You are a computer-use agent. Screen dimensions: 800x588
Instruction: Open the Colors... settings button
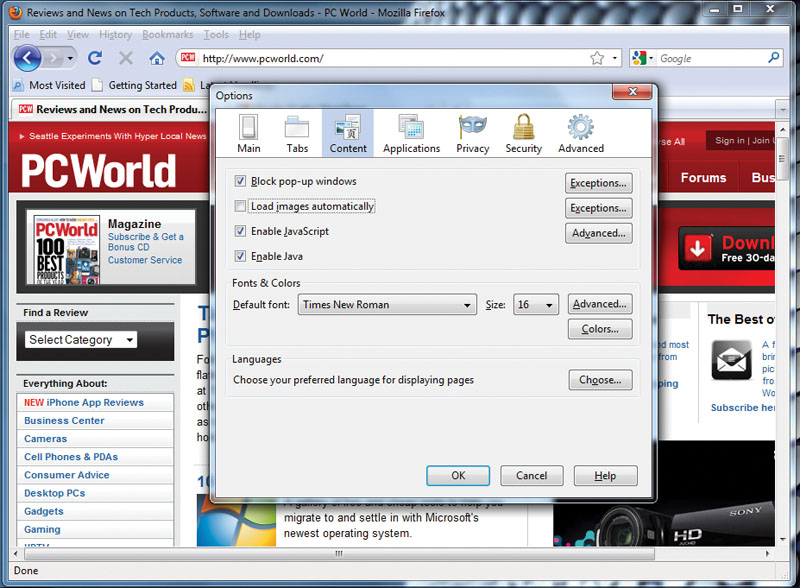600,329
